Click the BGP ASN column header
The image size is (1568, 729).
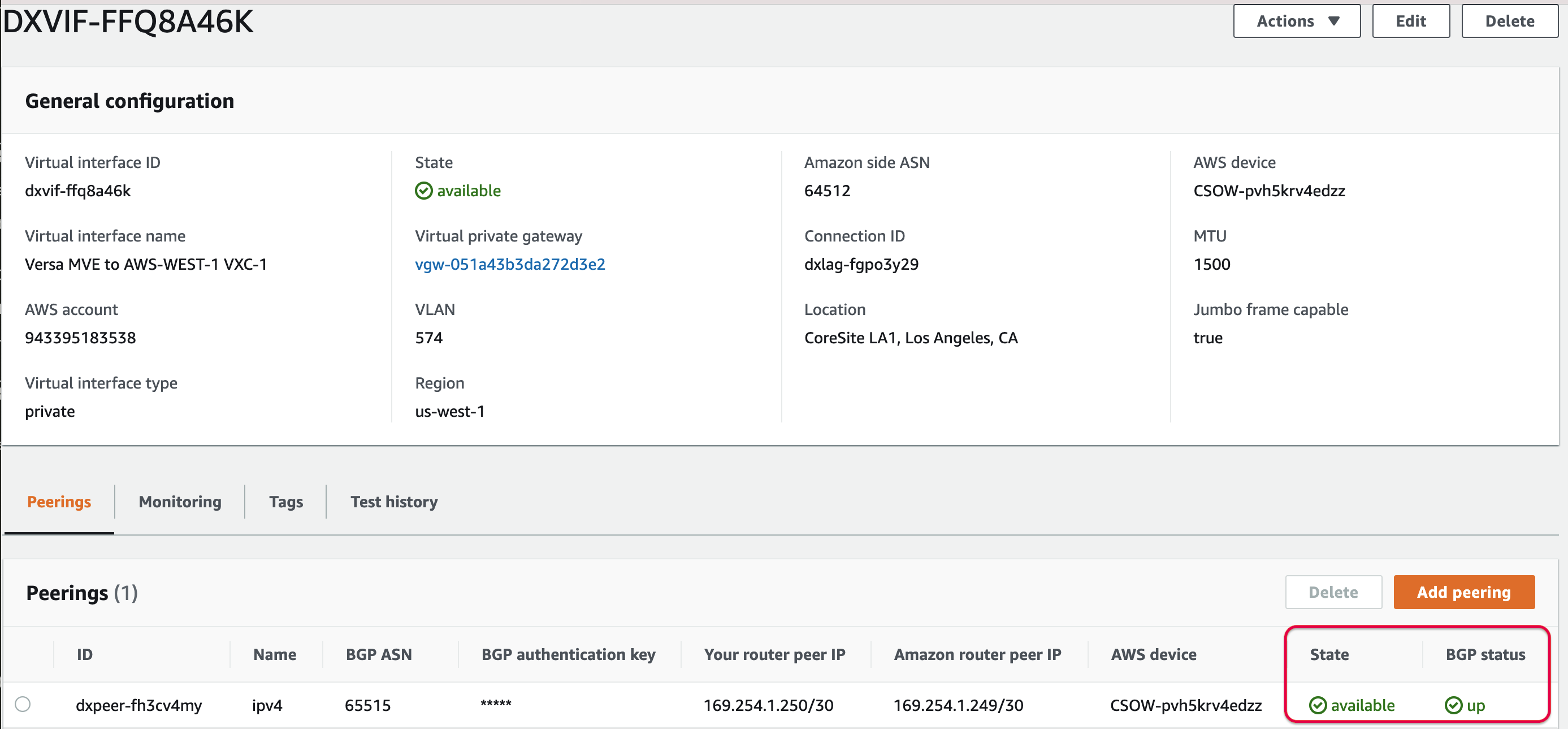[x=379, y=654]
